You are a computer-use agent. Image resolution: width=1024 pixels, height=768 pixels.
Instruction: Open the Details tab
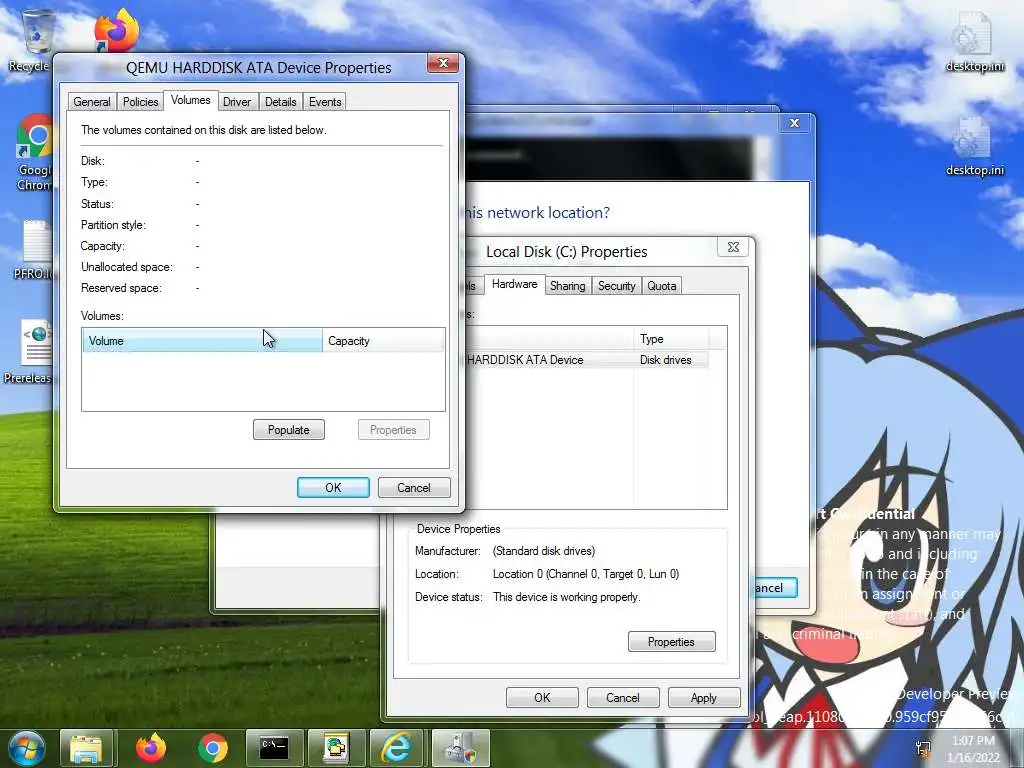click(281, 102)
